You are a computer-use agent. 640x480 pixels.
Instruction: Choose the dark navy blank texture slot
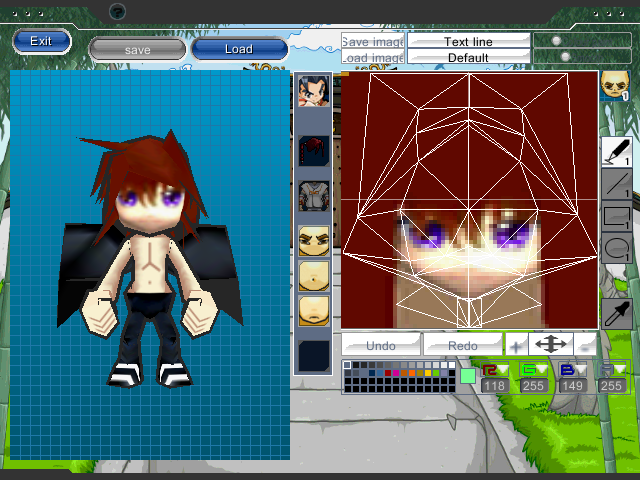313,356
